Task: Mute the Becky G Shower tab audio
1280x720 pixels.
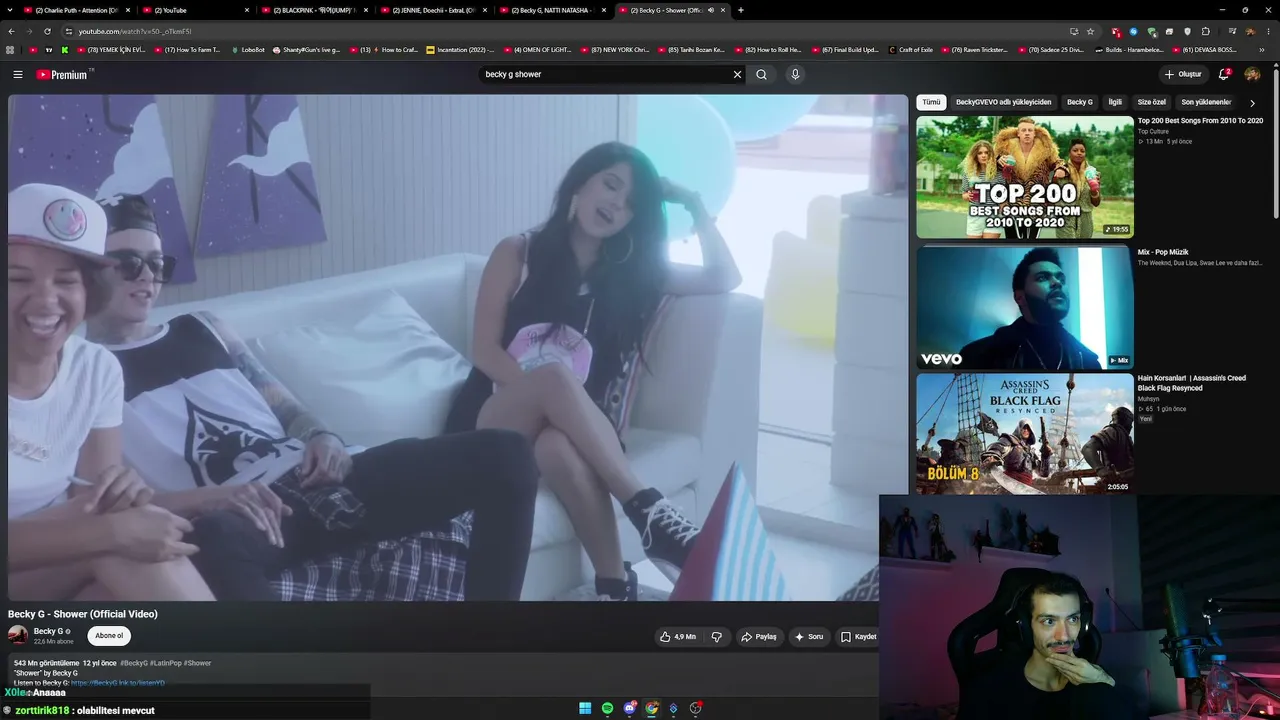Action: tap(711, 10)
